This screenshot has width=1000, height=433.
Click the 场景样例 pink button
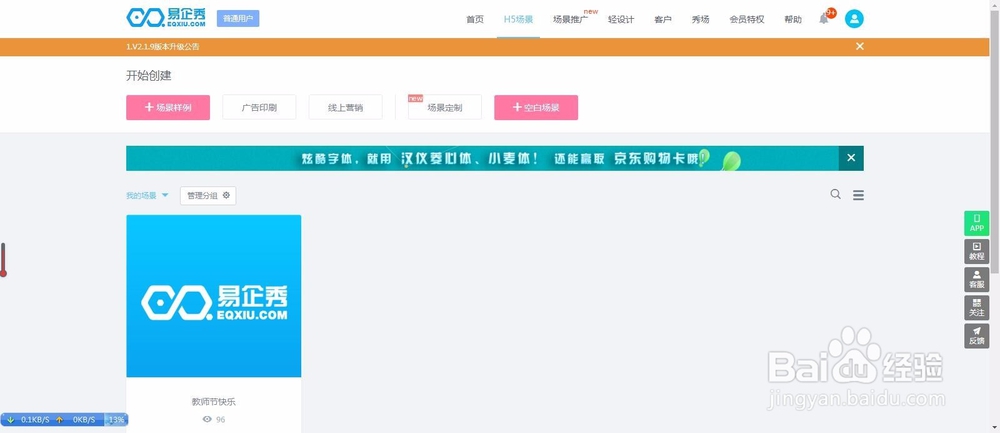[x=168, y=107]
